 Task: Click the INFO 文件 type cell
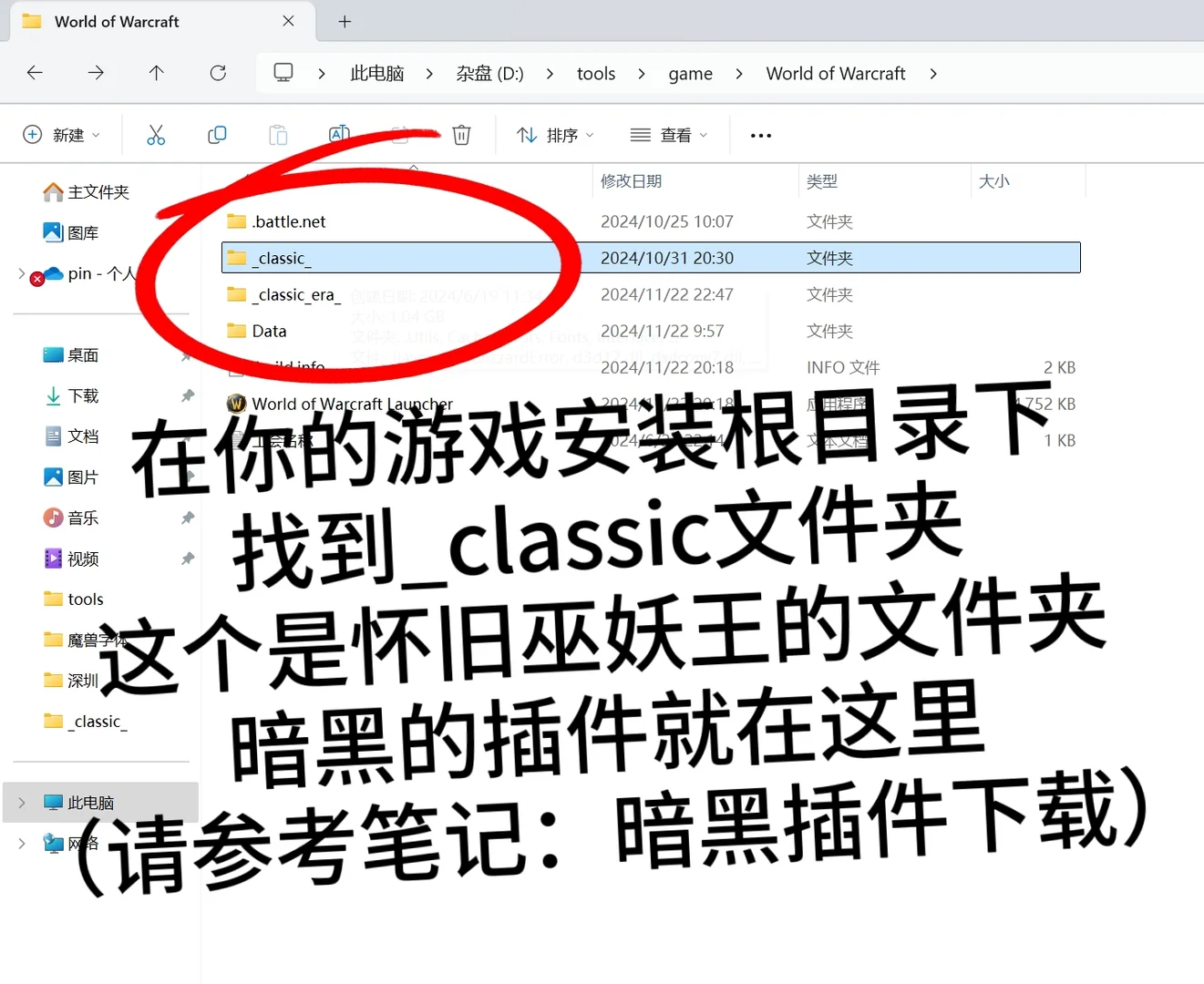click(x=843, y=367)
